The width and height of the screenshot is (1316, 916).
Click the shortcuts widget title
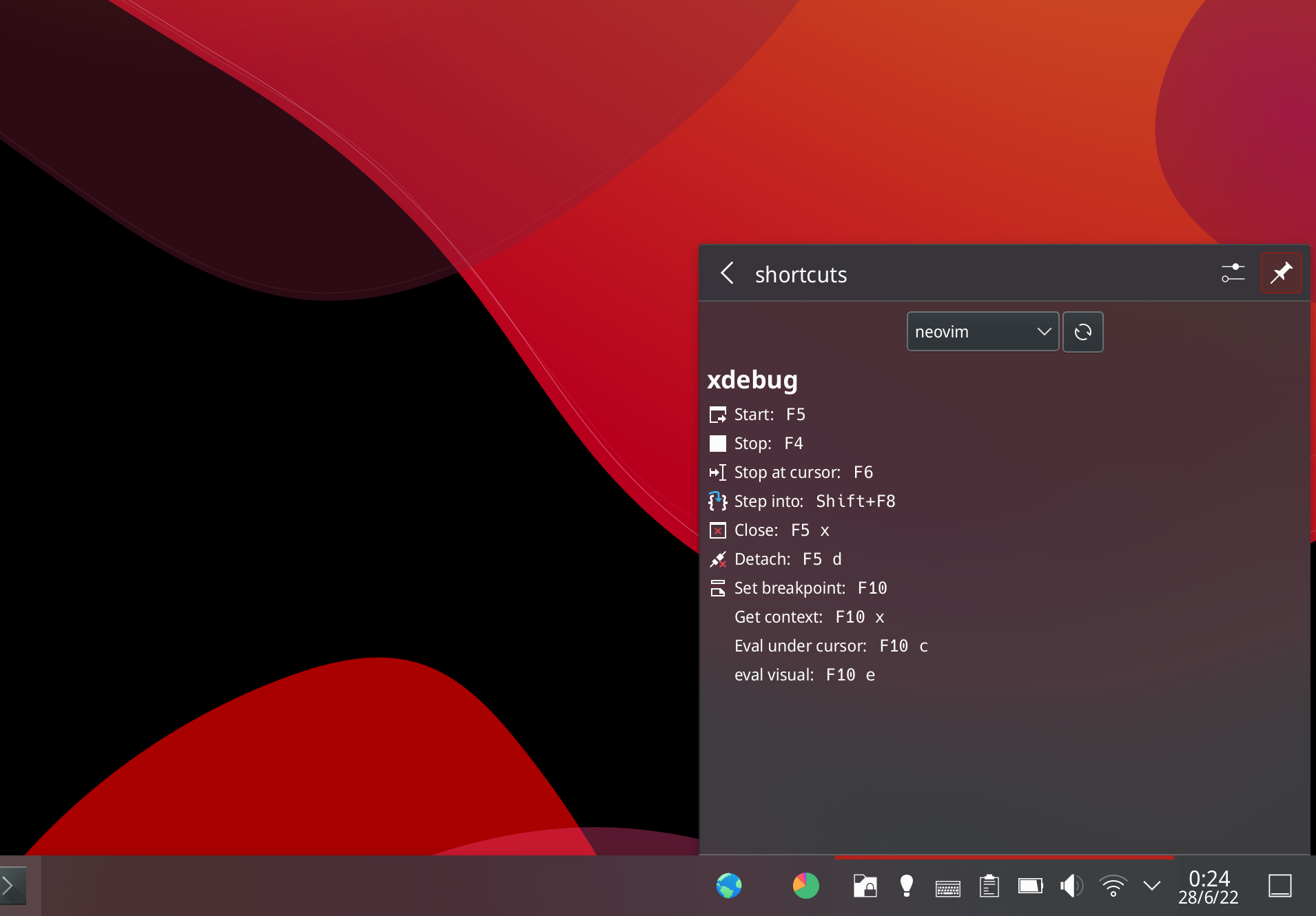pos(801,275)
